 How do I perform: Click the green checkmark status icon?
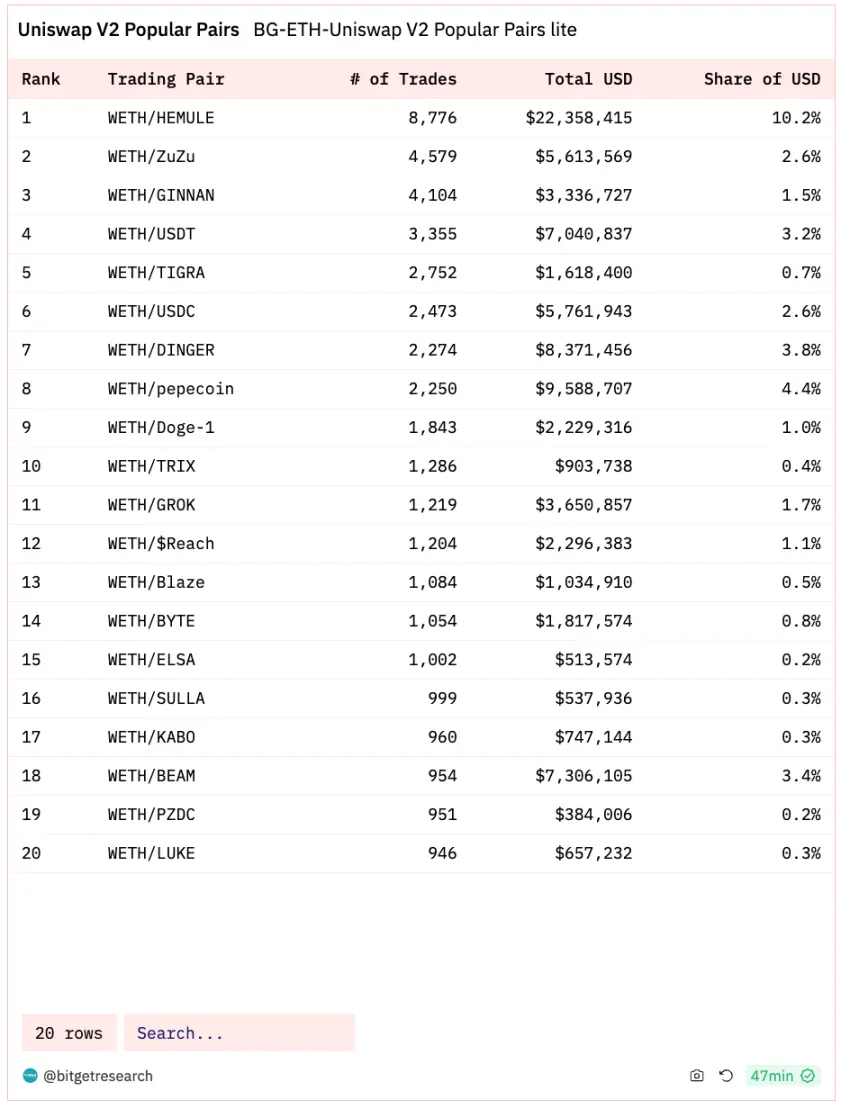(x=808, y=1076)
